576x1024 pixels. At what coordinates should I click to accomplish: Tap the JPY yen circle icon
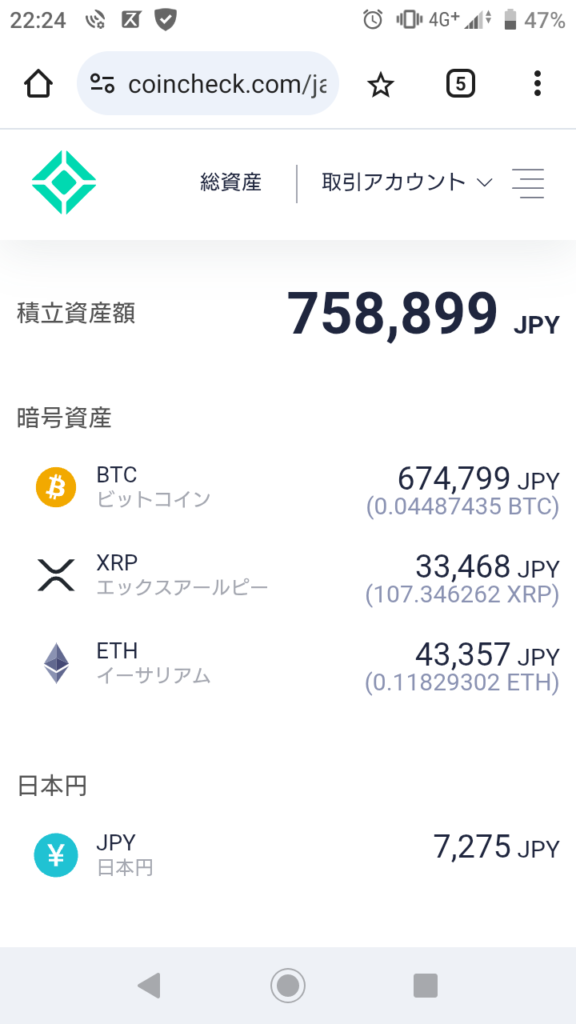pyautogui.click(x=56, y=855)
